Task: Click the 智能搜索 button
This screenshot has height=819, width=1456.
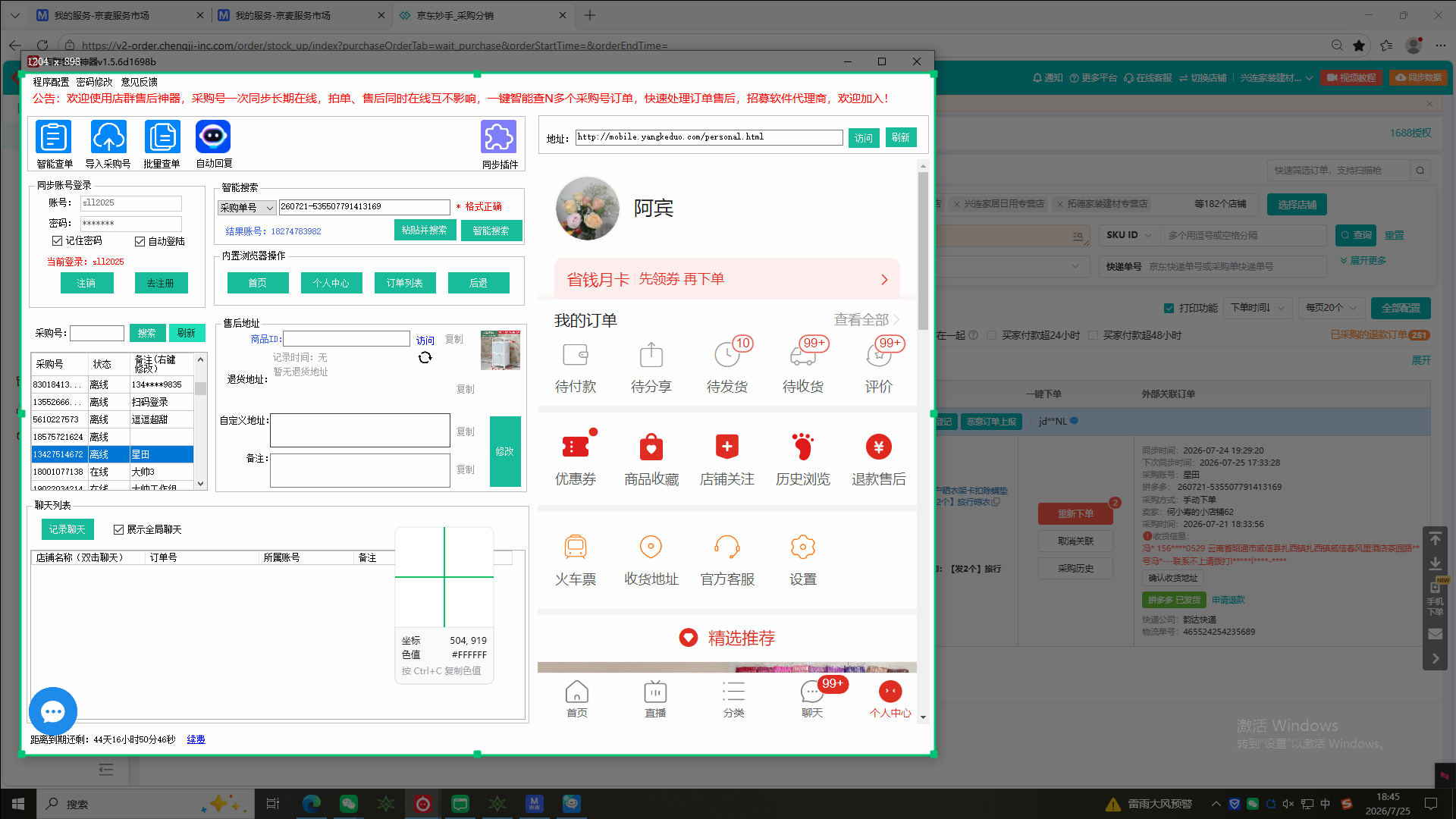Action: tap(491, 230)
